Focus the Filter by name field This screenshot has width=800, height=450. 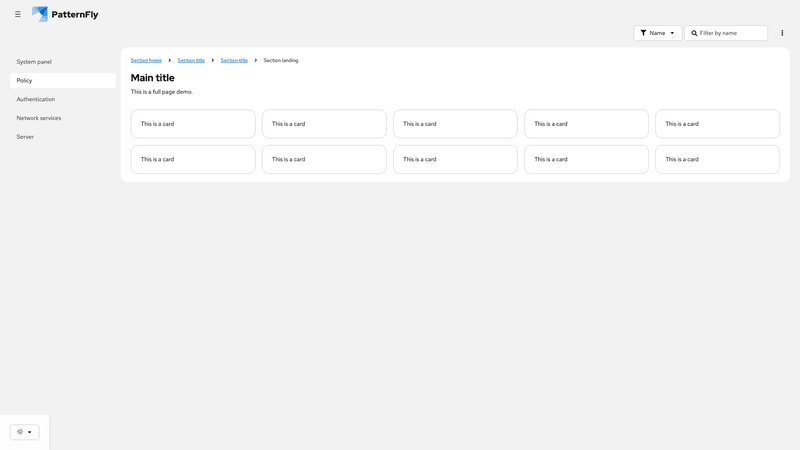[x=726, y=33]
